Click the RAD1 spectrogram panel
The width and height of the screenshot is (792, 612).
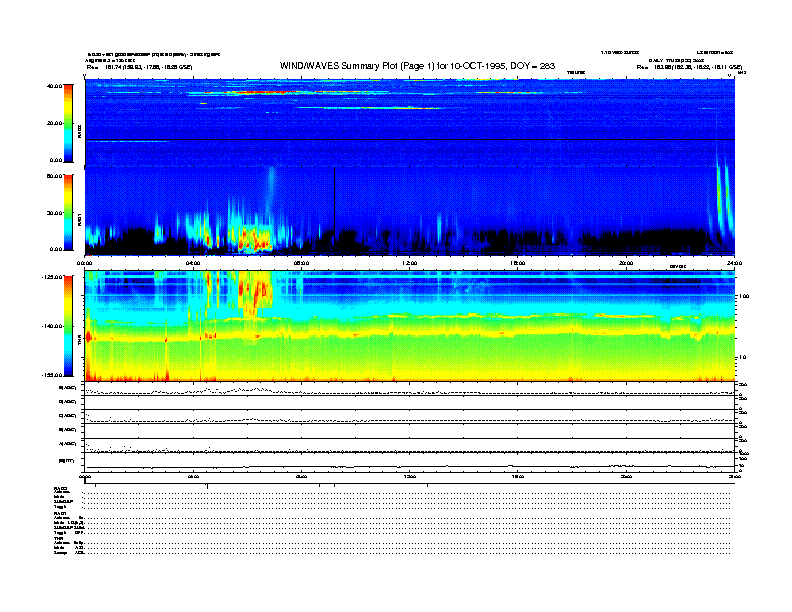(410, 211)
